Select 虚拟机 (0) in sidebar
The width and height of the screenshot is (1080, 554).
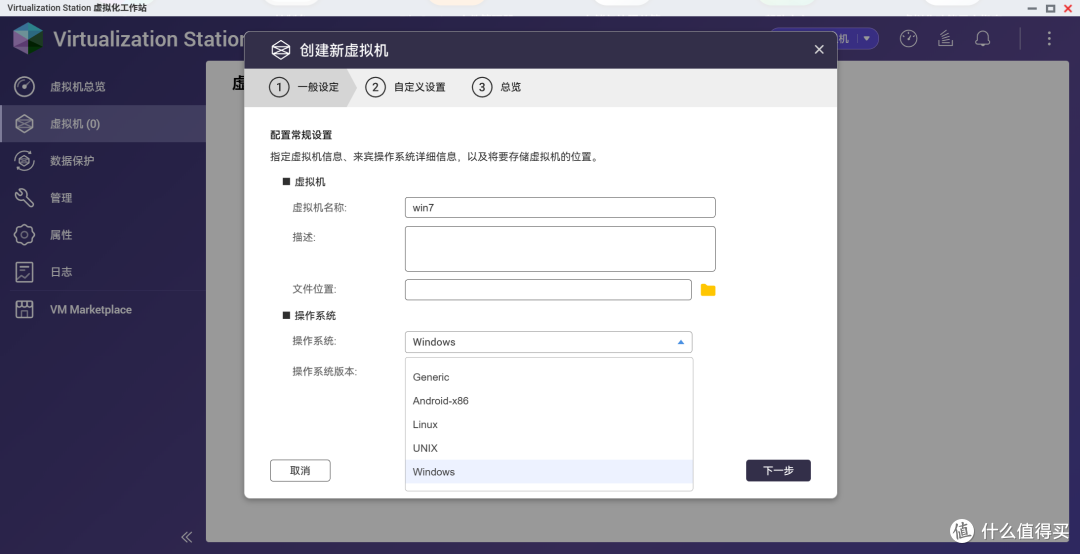pos(103,124)
